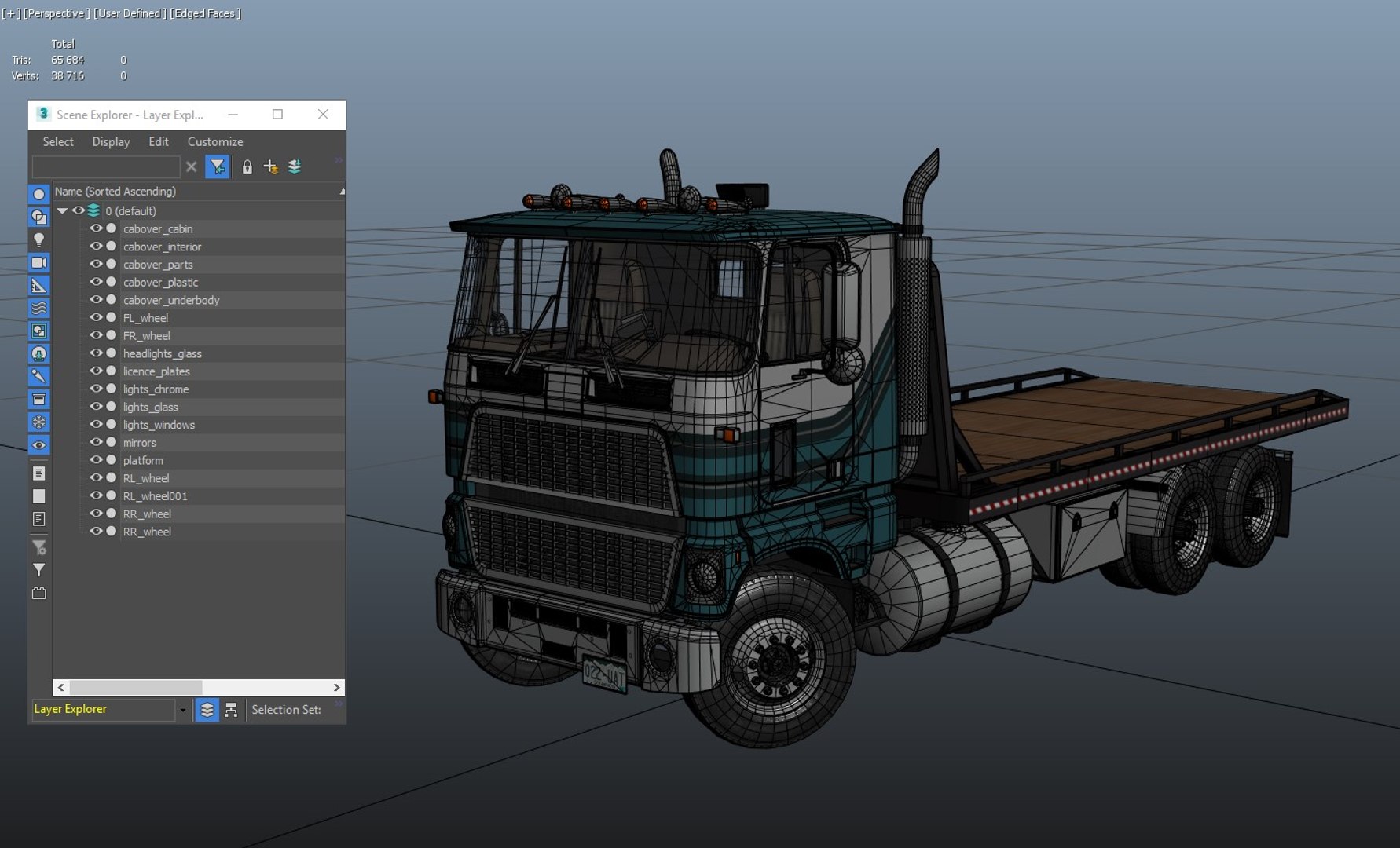Image resolution: width=1400 pixels, height=848 pixels.
Task: Open the [Perspective] viewport view menu
Action: pyautogui.click(x=56, y=13)
